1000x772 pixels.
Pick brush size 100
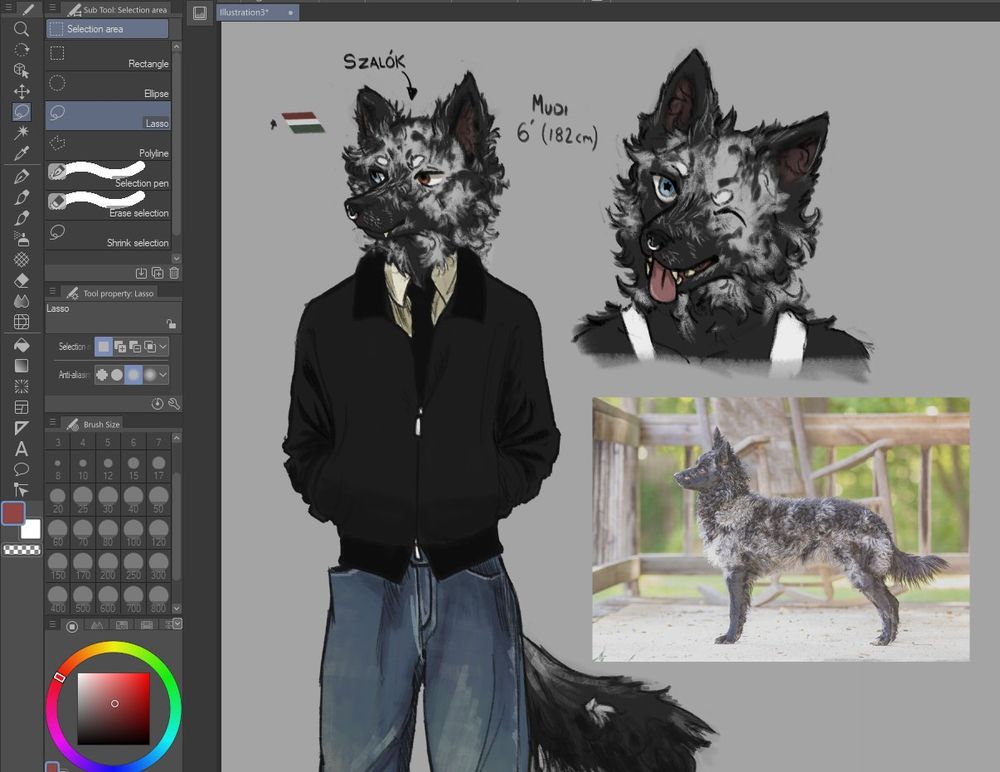coord(133,533)
